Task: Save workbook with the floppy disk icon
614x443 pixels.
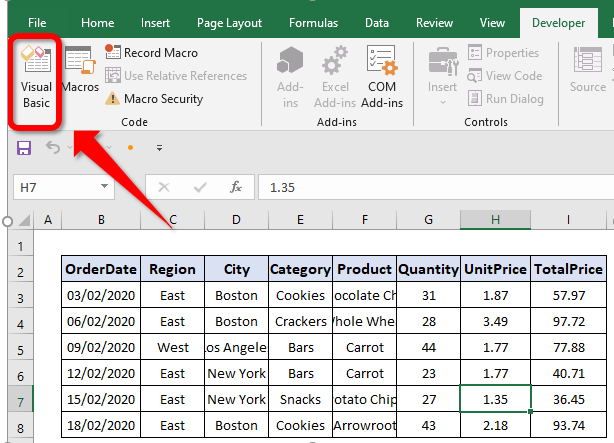Action: click(x=24, y=148)
